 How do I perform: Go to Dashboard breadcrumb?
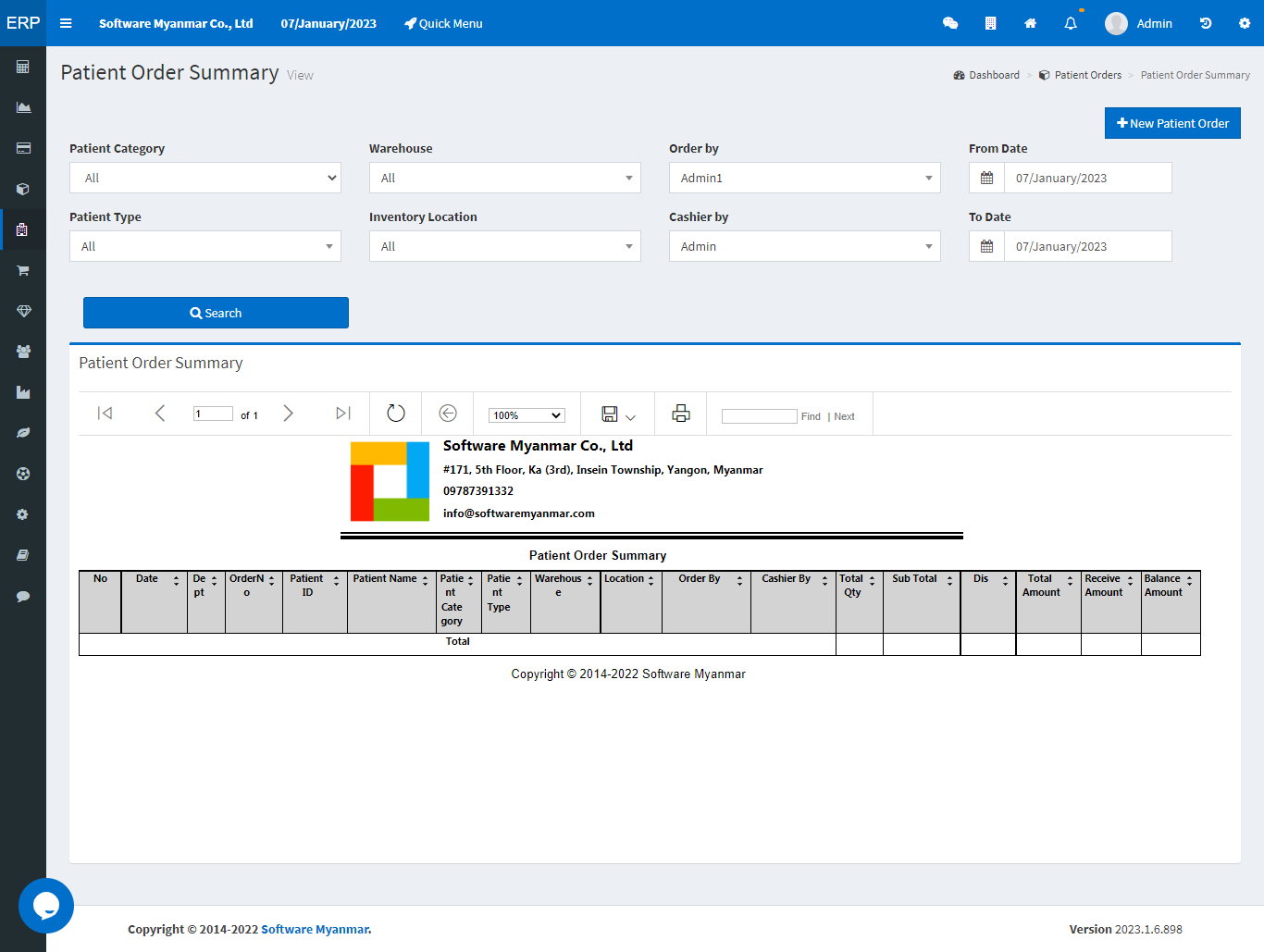click(986, 75)
